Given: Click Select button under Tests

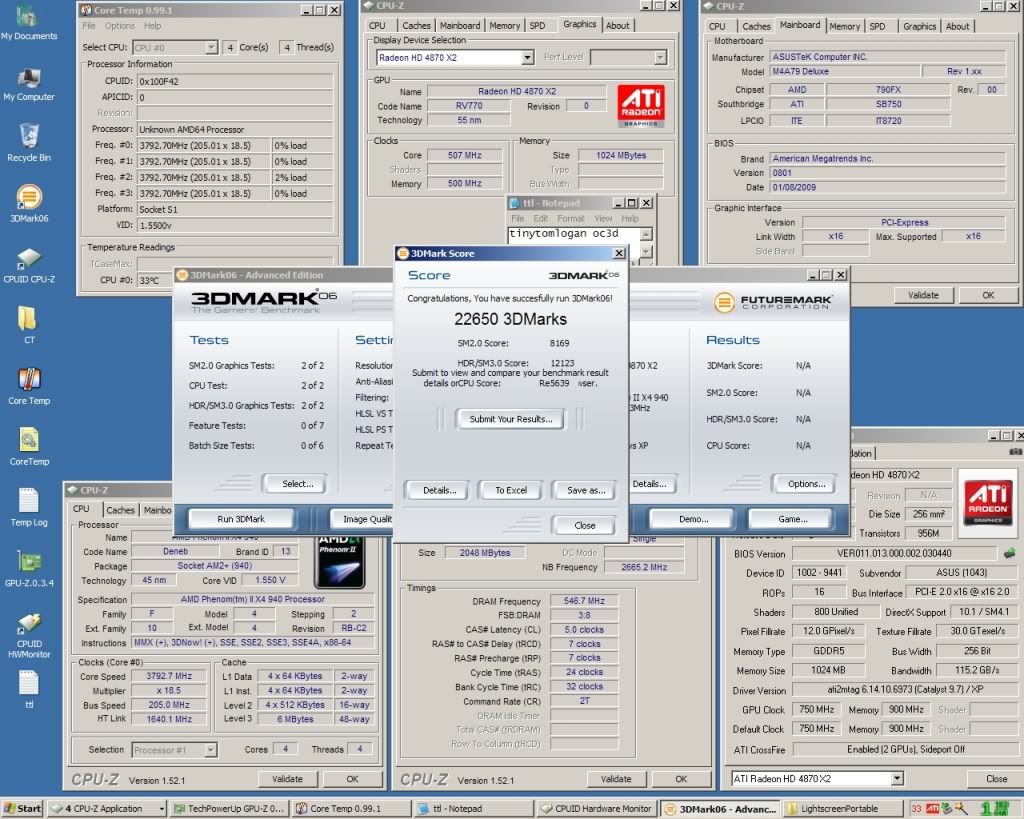Looking at the screenshot, I should tap(297, 484).
